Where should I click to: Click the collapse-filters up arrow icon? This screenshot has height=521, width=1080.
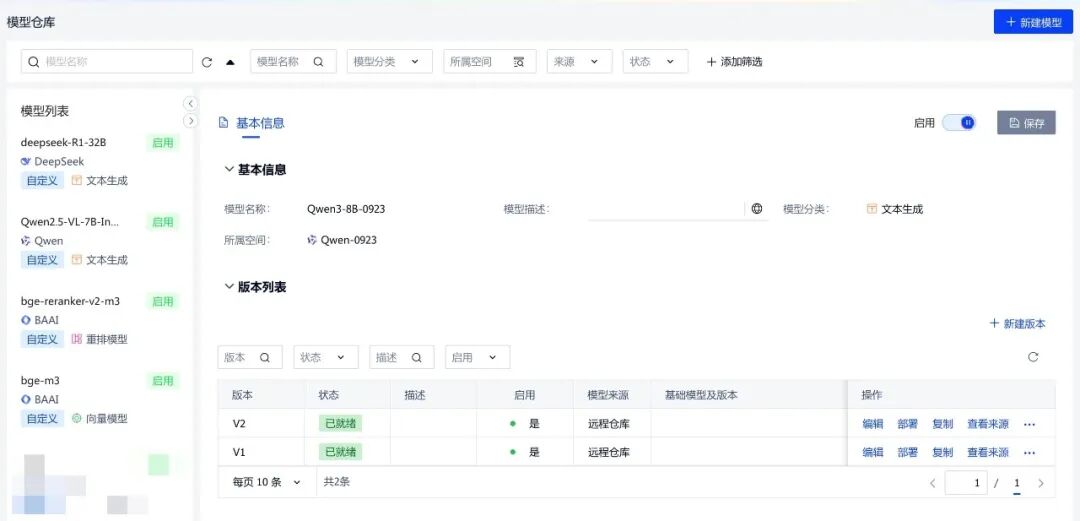pos(230,62)
